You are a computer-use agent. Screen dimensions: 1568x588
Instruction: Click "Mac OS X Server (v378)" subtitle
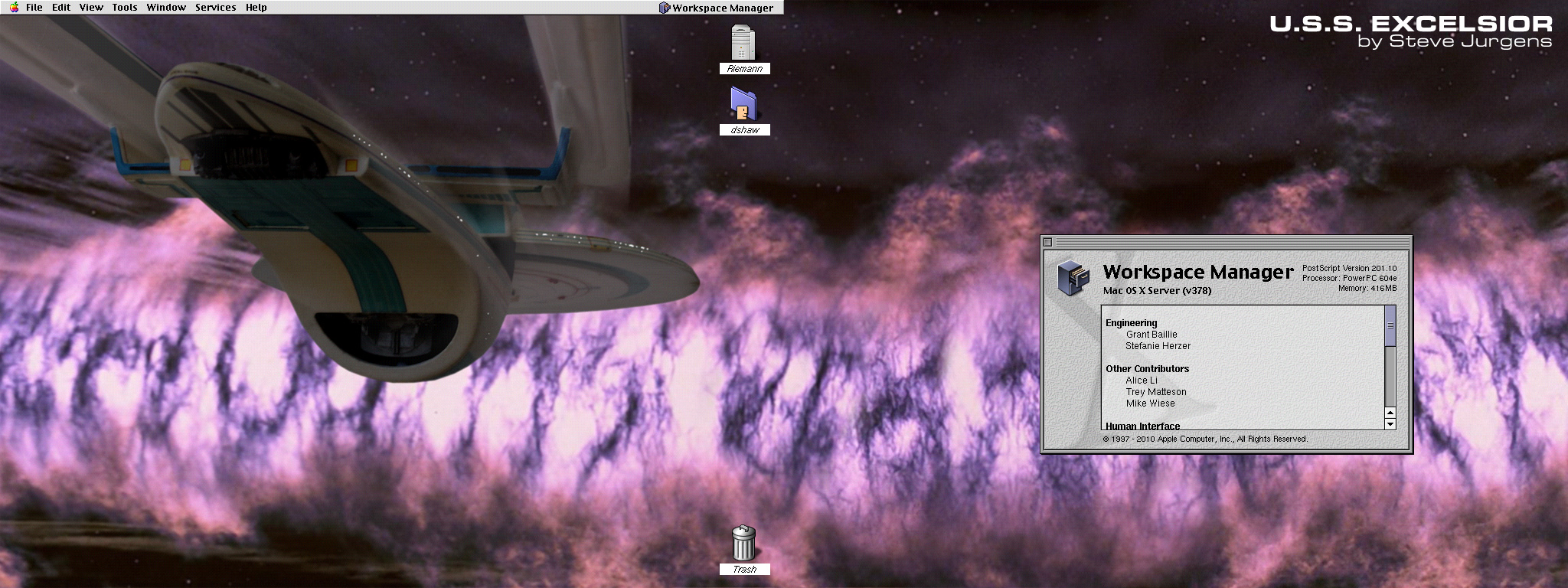point(1157,291)
